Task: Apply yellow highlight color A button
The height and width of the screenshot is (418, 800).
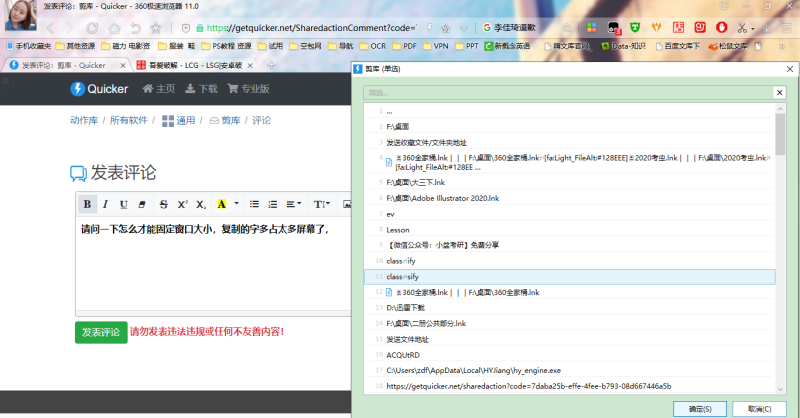Action: [x=221, y=204]
